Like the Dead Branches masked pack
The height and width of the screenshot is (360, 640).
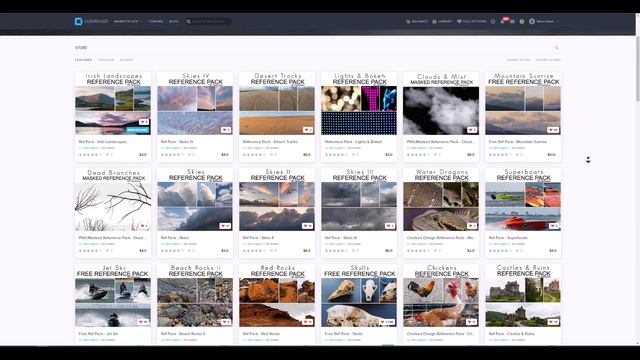tap(144, 226)
